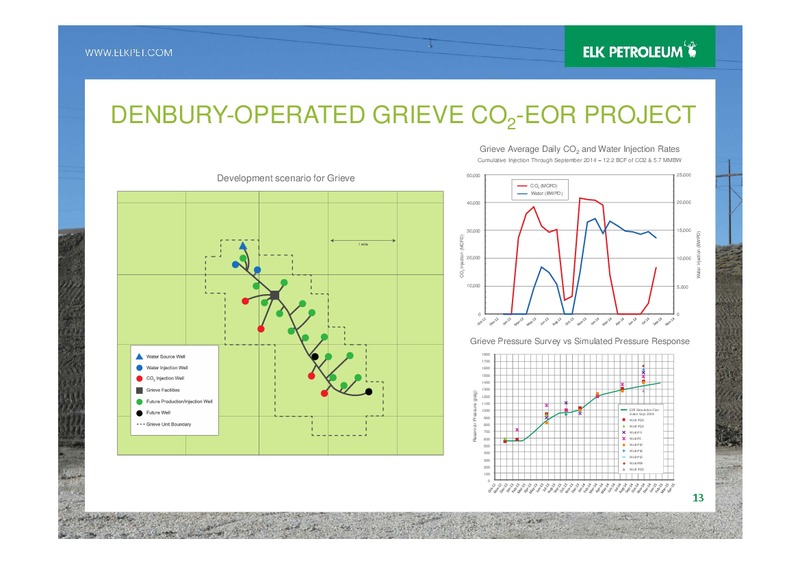The image size is (800, 565).
Task: Click the blue circle icon in map legend
Action: (139, 367)
